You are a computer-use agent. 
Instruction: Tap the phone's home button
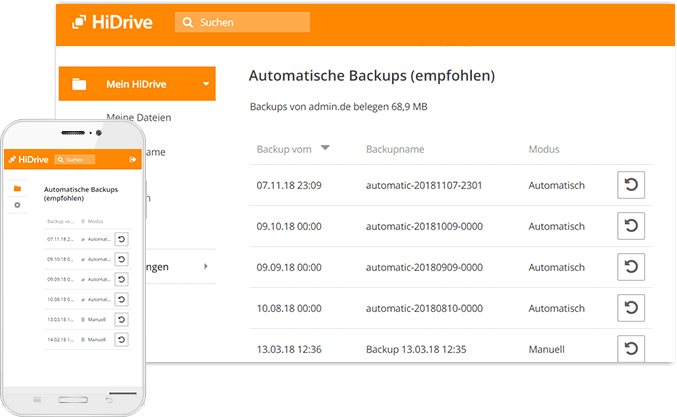coord(73,400)
